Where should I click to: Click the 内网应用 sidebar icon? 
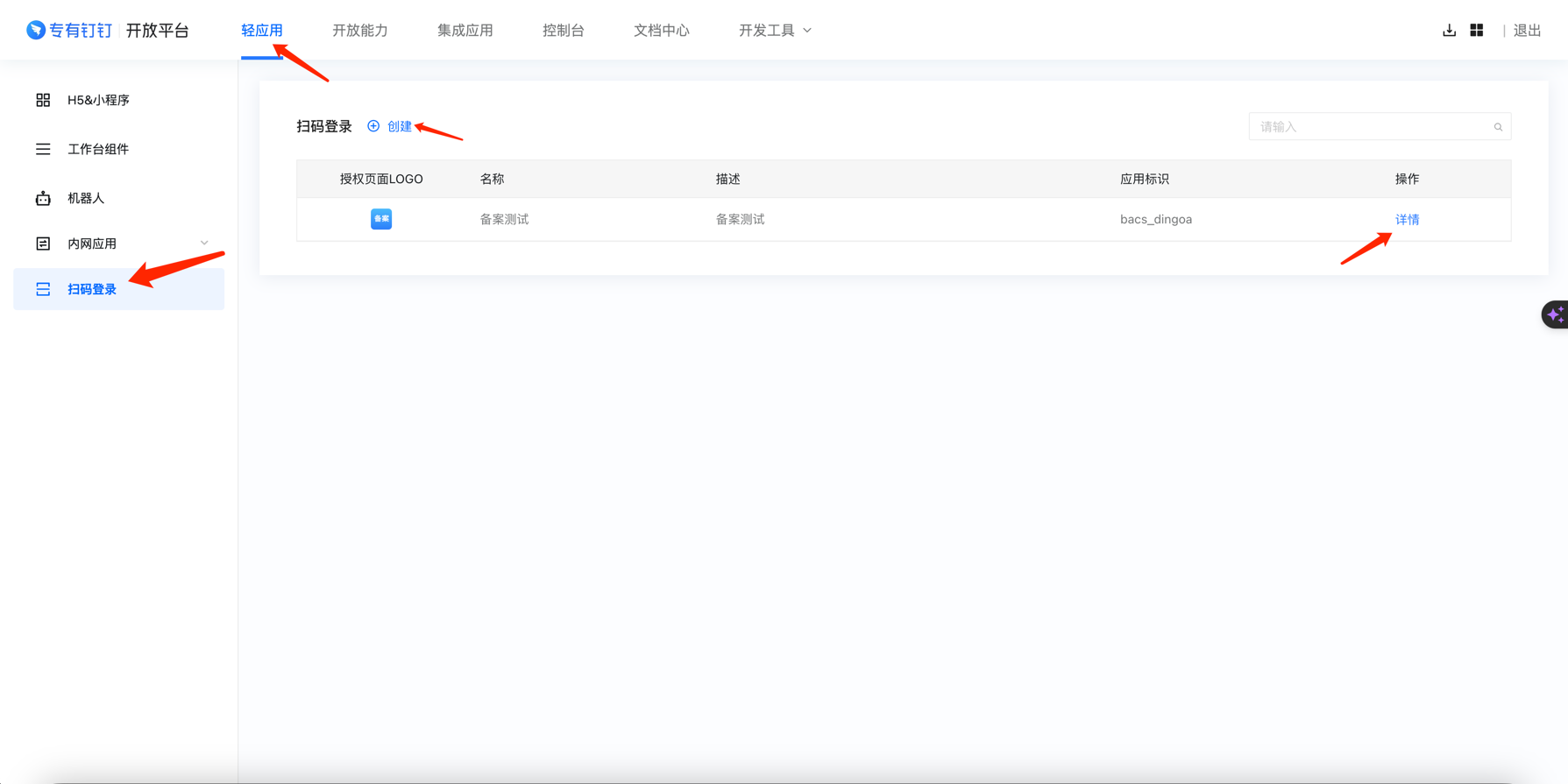pyautogui.click(x=43, y=244)
